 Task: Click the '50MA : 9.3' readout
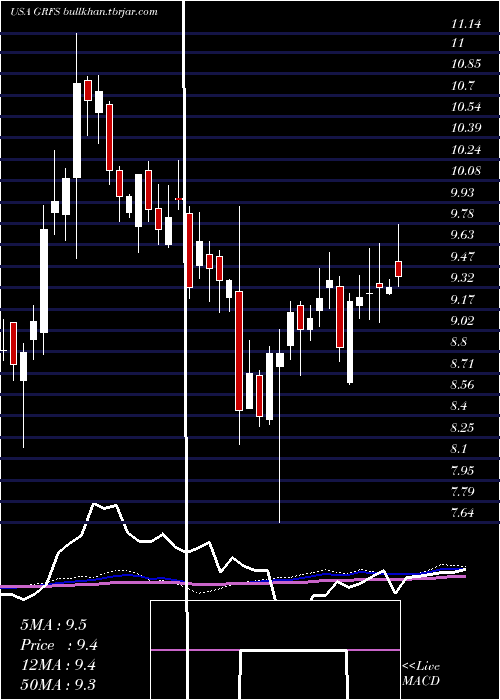point(58,684)
